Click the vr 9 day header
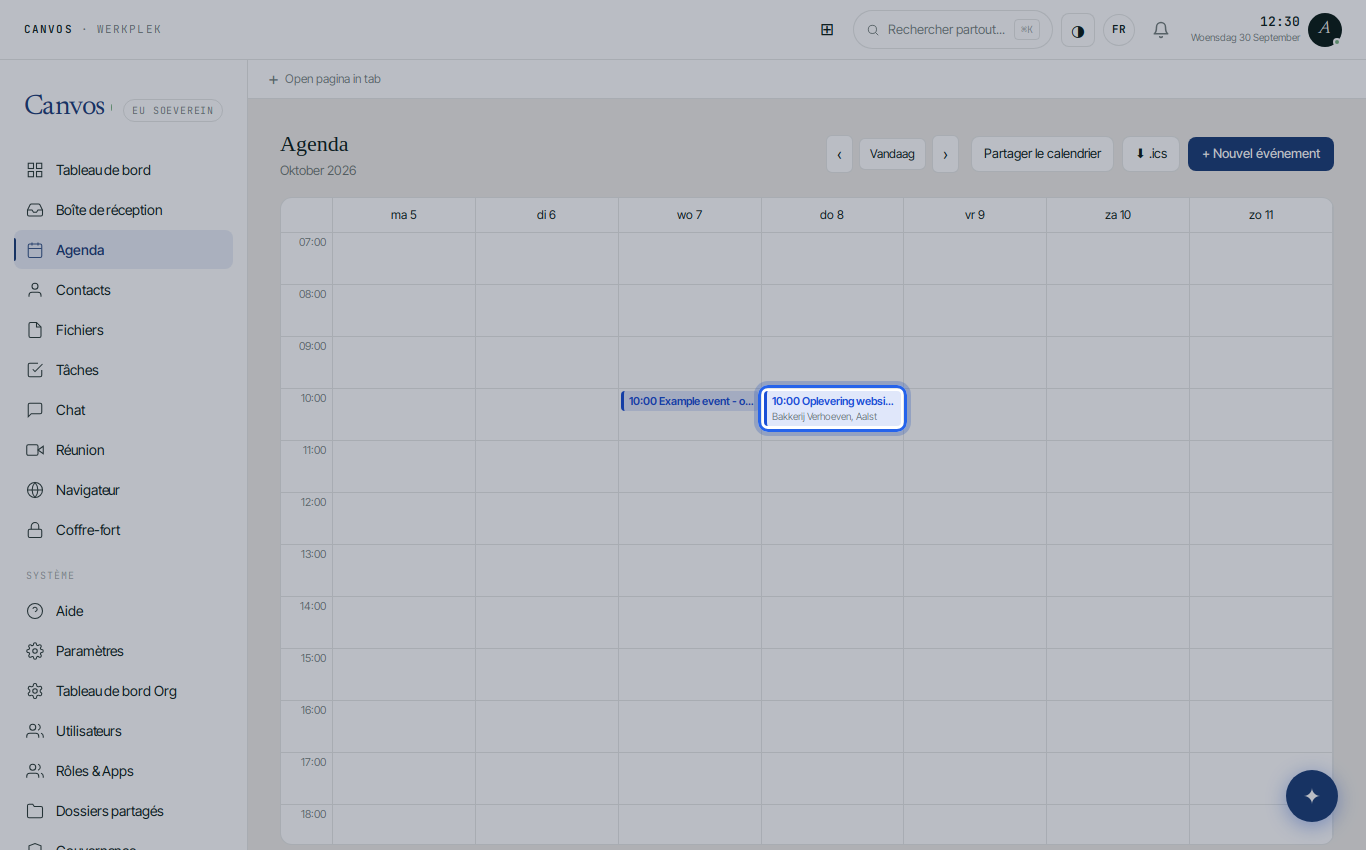1366x850 pixels. click(x=975, y=215)
